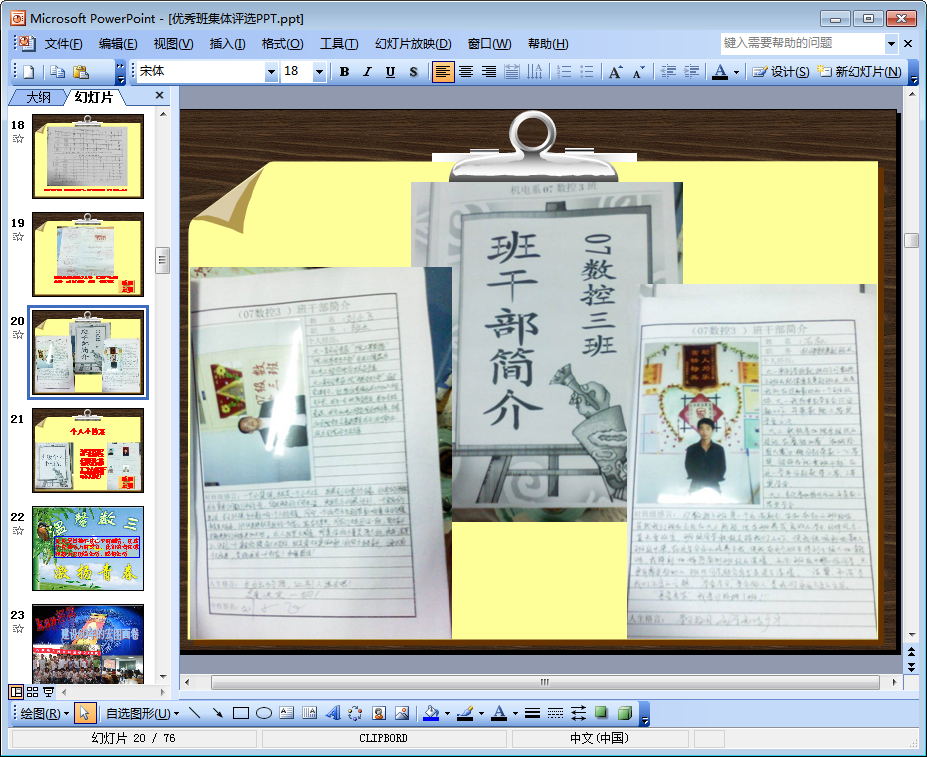Viewport: 927px width, 757px height.
Task: Open the 窗口(W) menu
Action: (x=489, y=44)
